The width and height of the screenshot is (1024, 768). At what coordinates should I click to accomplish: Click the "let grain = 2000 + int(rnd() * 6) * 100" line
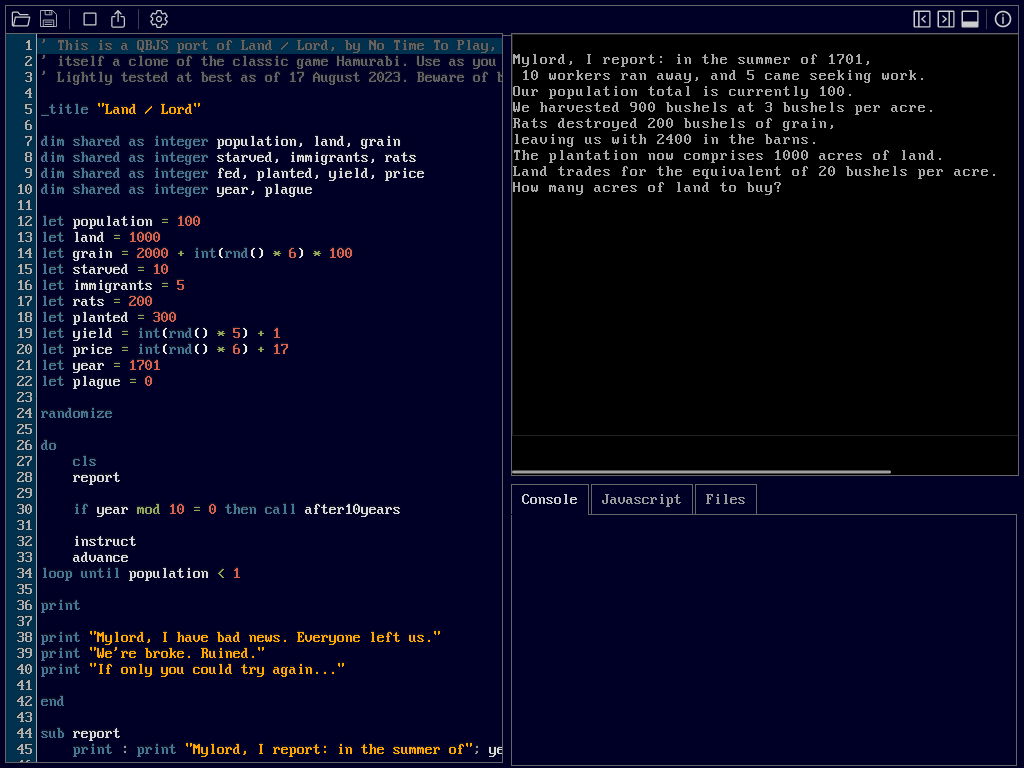click(197, 253)
